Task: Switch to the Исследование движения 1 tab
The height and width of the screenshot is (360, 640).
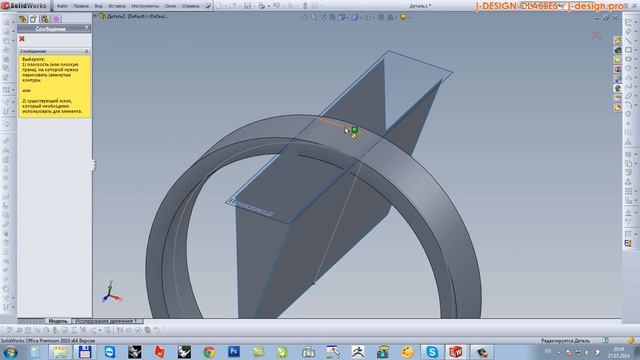Action: point(106,321)
